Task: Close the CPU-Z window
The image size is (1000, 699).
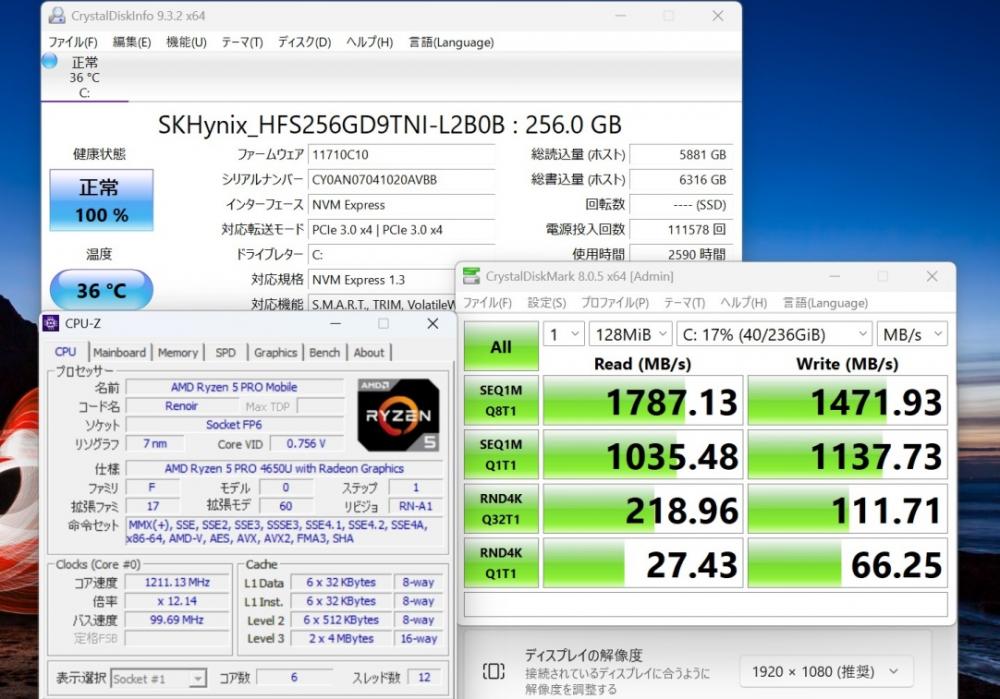Action: pyautogui.click(x=432, y=323)
